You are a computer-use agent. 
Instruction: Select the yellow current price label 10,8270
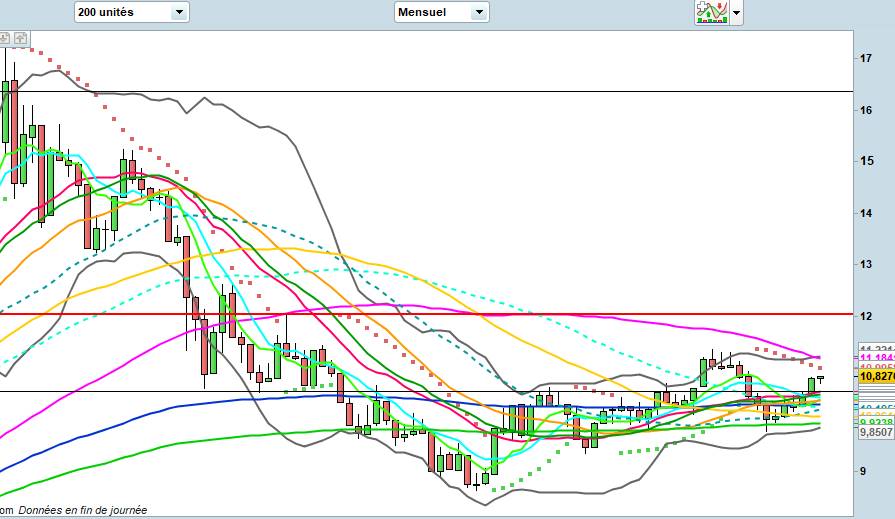pyautogui.click(x=877, y=376)
